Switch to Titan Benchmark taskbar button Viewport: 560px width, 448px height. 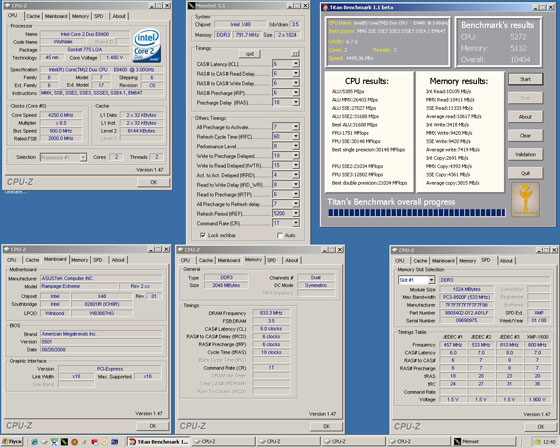pyautogui.click(x=159, y=442)
